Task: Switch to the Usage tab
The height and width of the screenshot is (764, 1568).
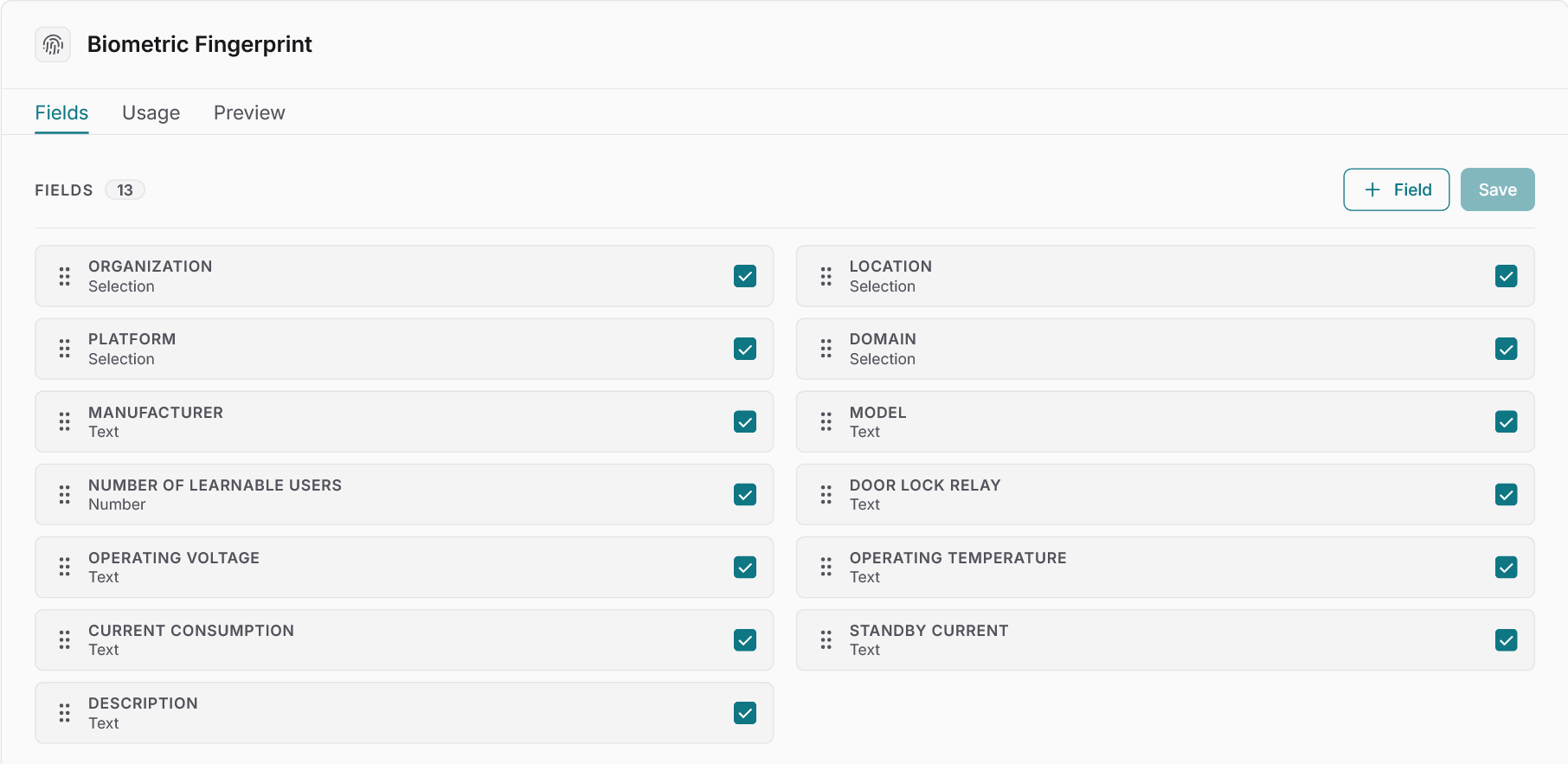Action: (x=151, y=112)
